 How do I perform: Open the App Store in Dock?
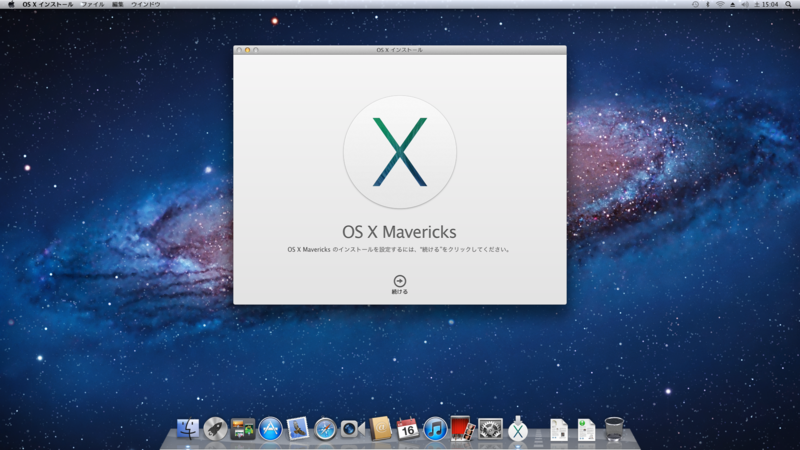pyautogui.click(x=270, y=429)
